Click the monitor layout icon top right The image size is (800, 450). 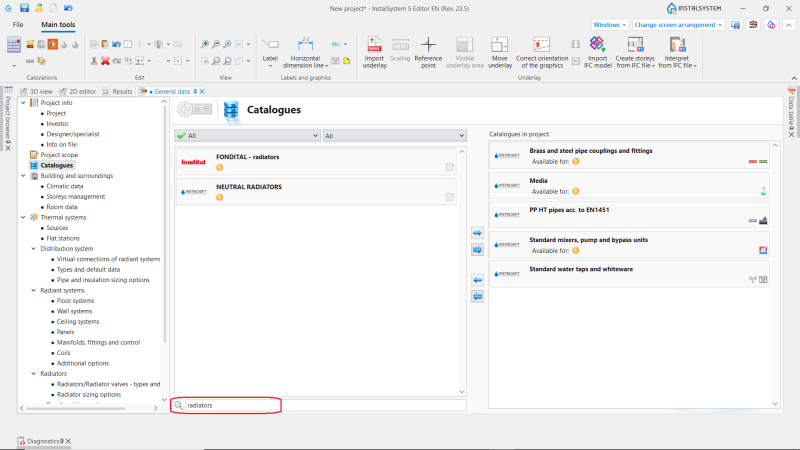[735, 24]
